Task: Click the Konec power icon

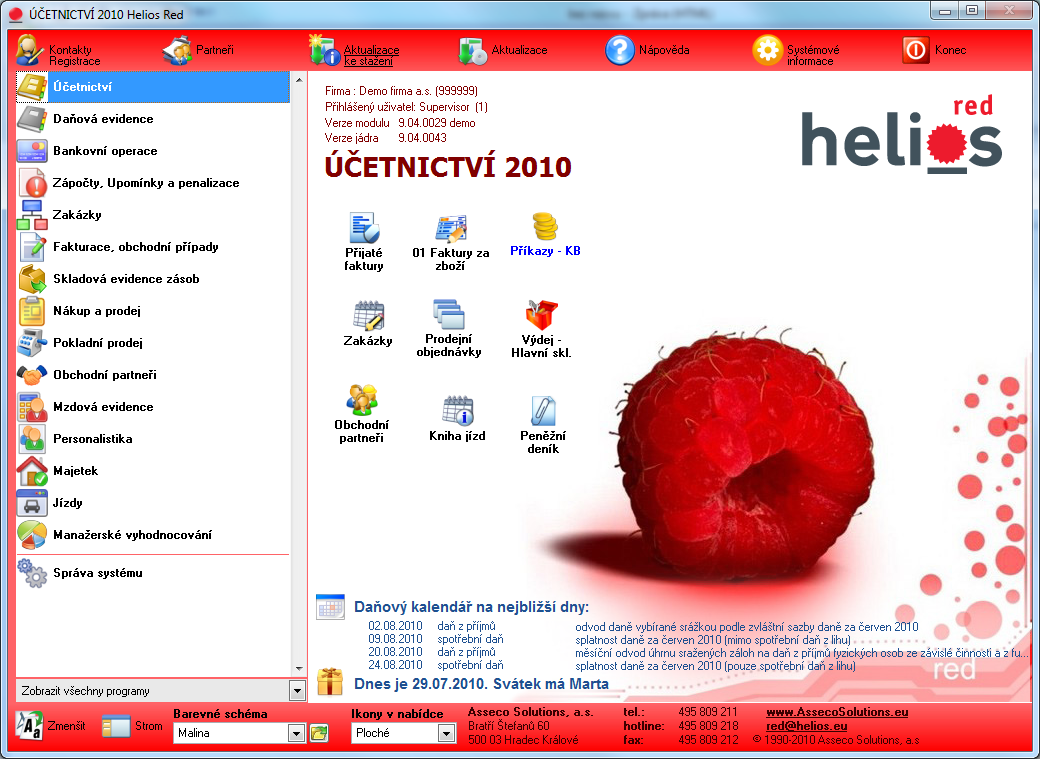Action: [x=916, y=50]
